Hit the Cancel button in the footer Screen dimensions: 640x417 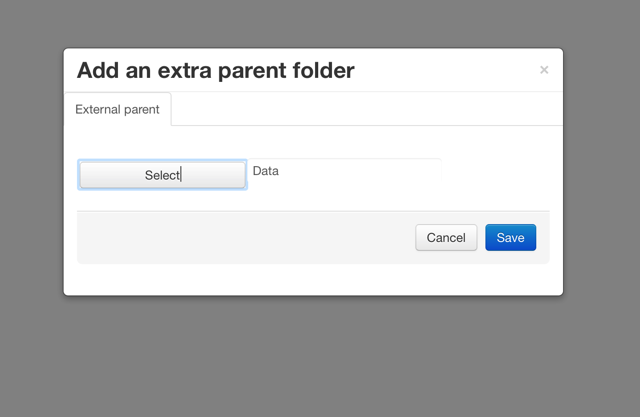click(446, 237)
